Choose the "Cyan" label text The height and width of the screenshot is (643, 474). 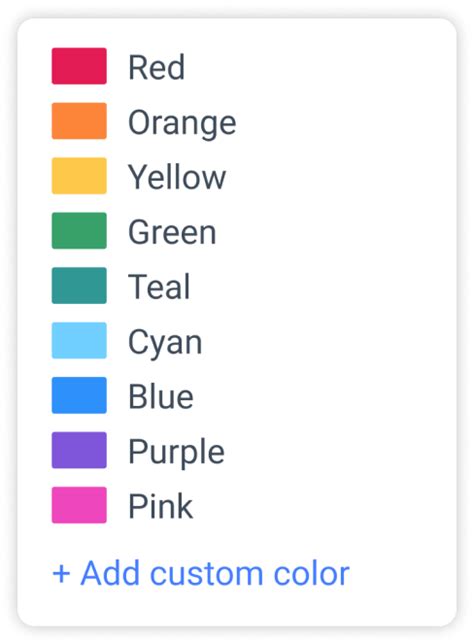pos(165,343)
